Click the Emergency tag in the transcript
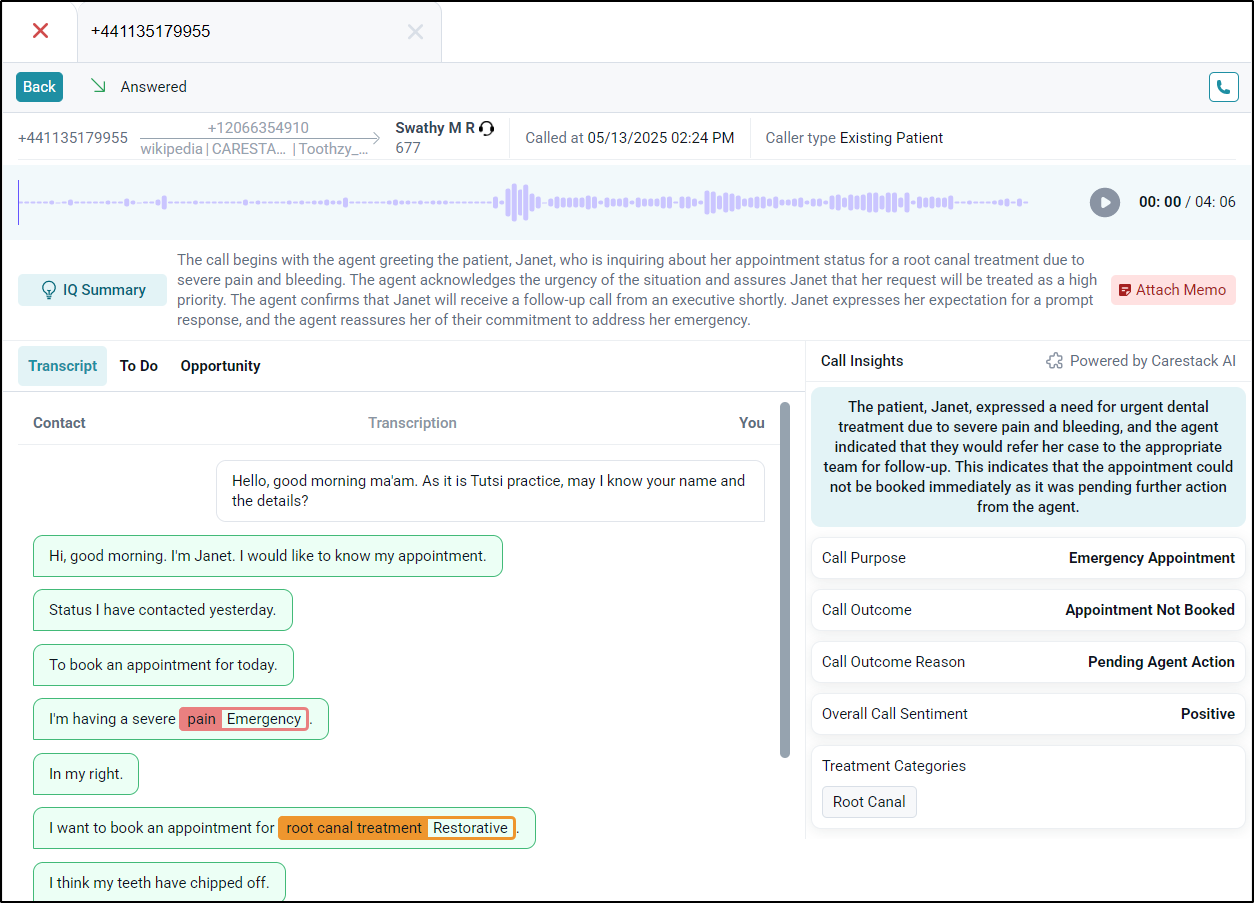The image size is (1254, 903). pos(263,718)
